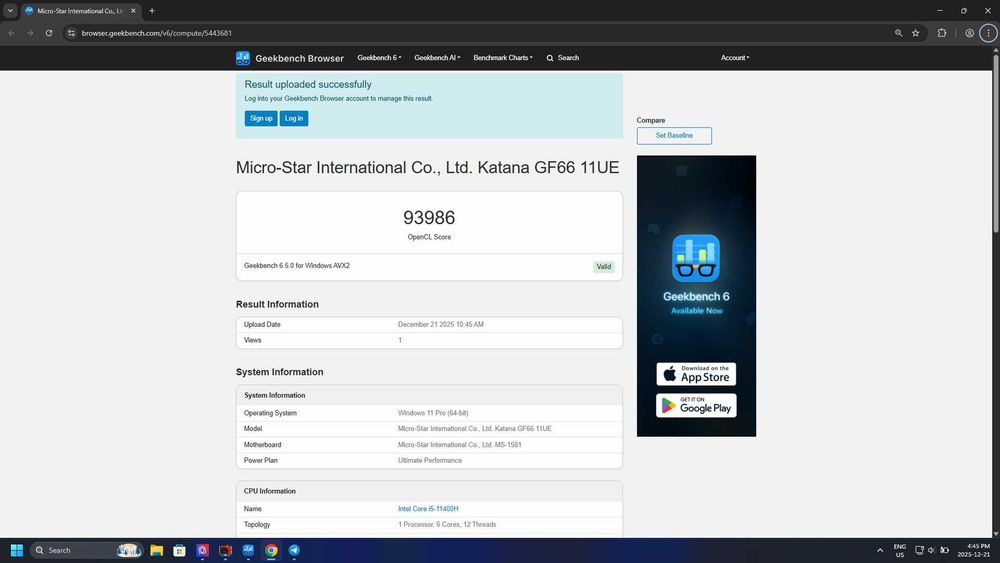The width and height of the screenshot is (1000, 563).
Task: Reload the page with the refresh icon
Action: click(48, 33)
